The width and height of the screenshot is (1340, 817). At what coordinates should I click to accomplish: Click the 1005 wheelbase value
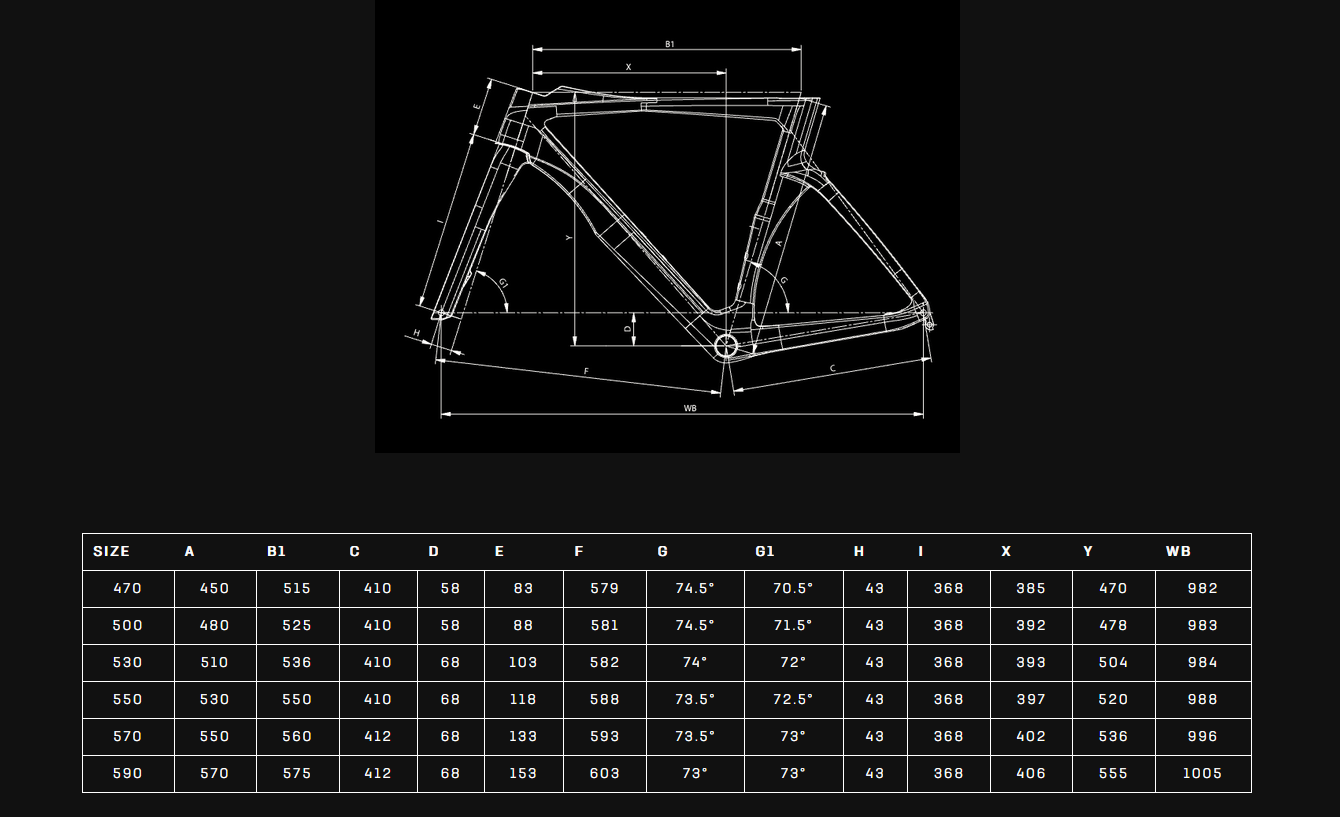[1203, 773]
